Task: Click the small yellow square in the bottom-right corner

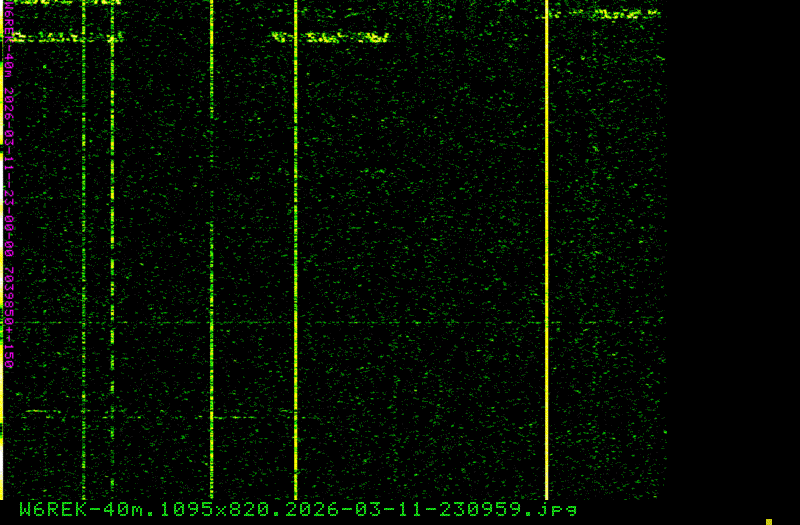Action: (769, 521)
